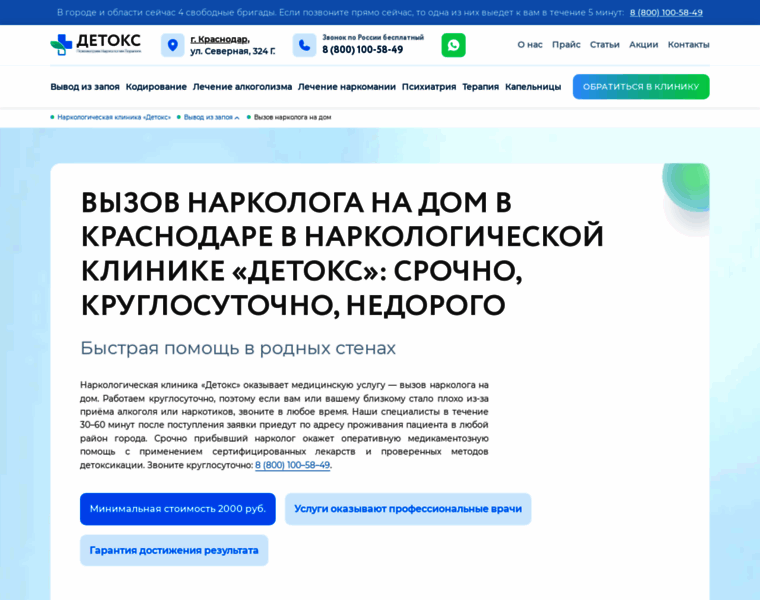Open the 'О нас' page link
Viewport: 760px width, 600px height.
coord(530,45)
